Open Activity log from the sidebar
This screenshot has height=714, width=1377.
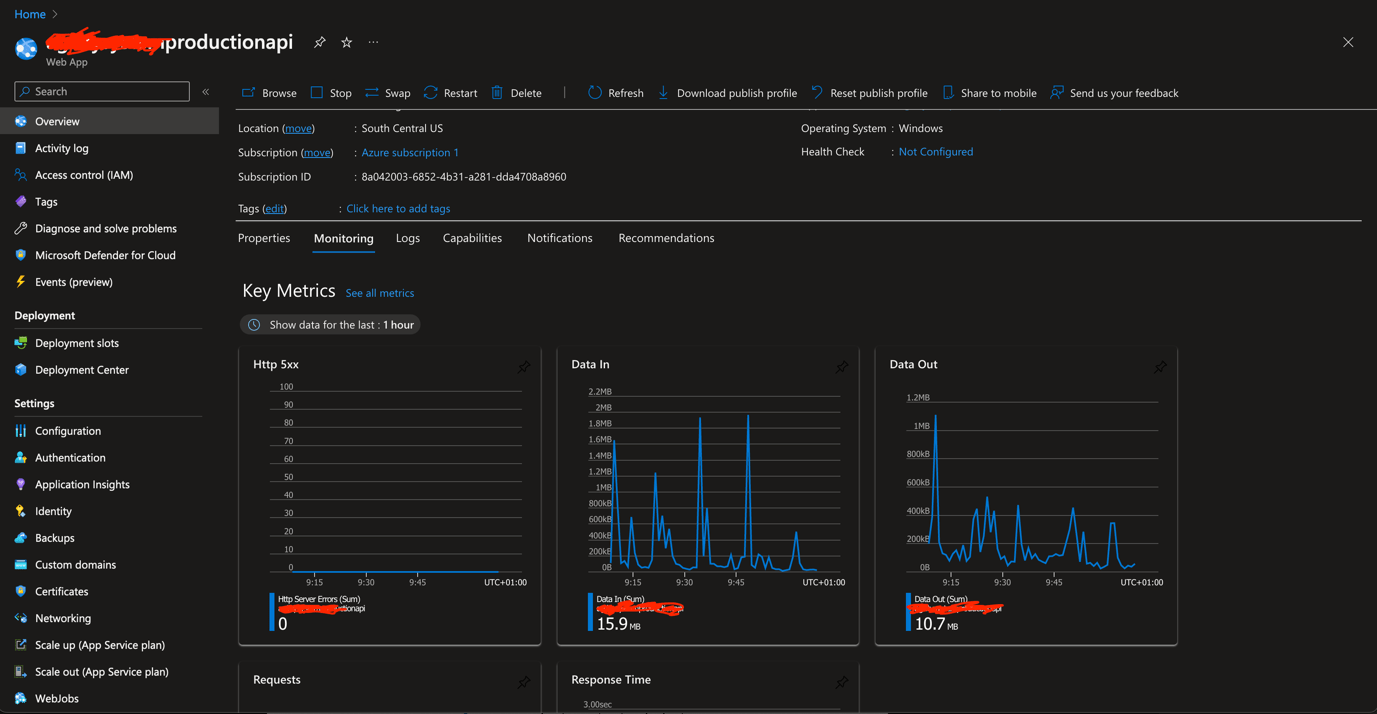61,148
